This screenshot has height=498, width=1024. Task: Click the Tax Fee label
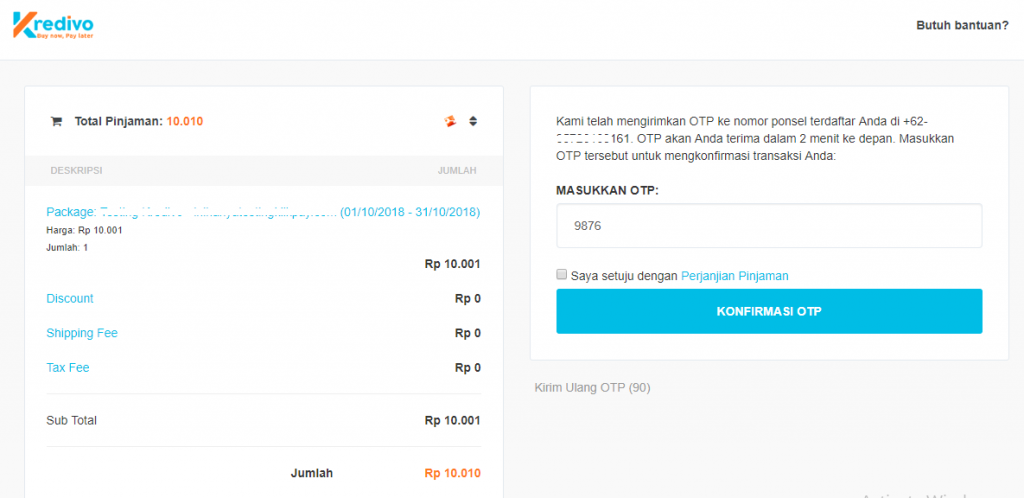pyautogui.click(x=68, y=368)
